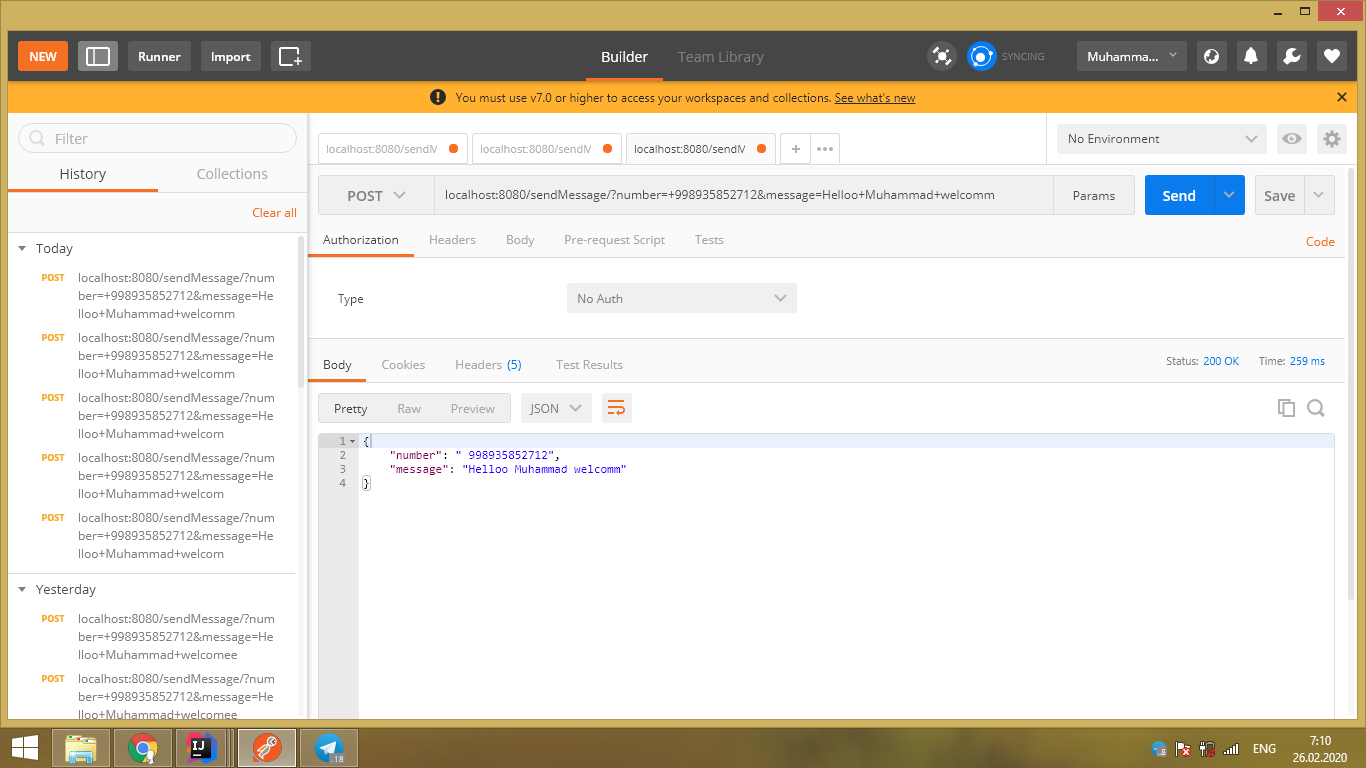The height and width of the screenshot is (768, 1366).
Task: Open the No Environment dropdown
Action: (x=1161, y=139)
